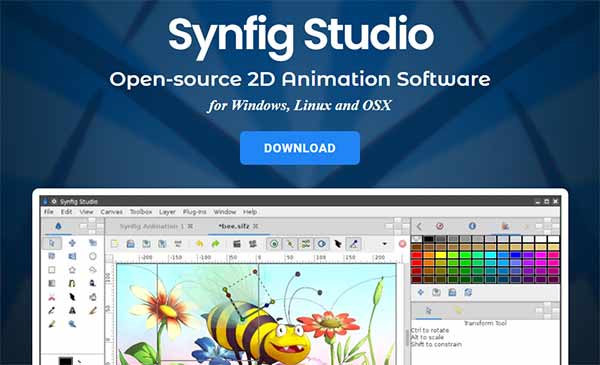This screenshot has height=365, width=600.
Task: Close the *bee.sifz document tab
Action: (x=255, y=226)
